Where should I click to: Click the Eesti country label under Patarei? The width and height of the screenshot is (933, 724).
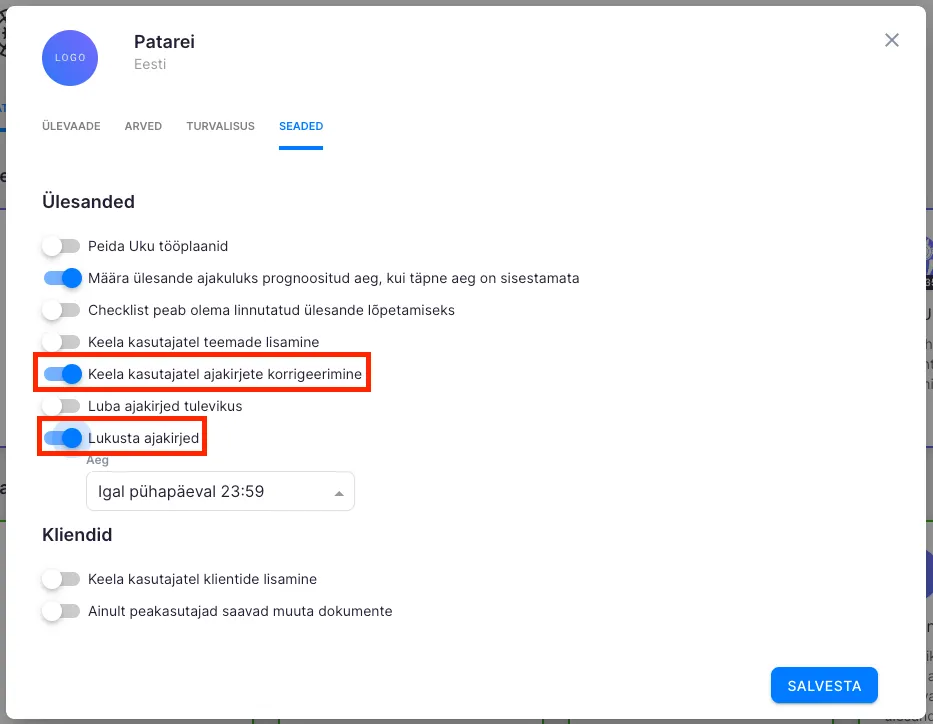150,64
